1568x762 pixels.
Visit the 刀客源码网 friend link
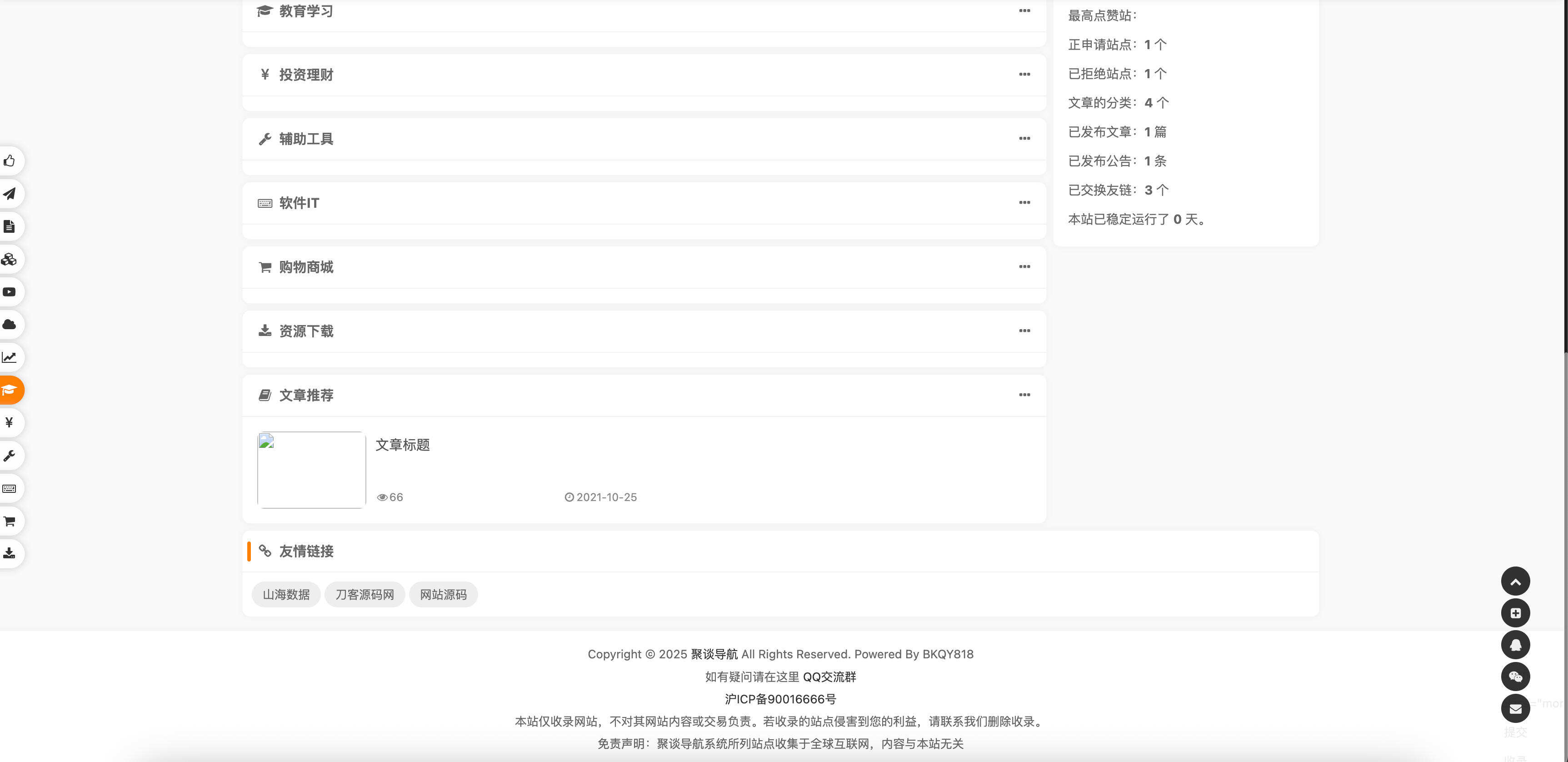pyautogui.click(x=365, y=594)
